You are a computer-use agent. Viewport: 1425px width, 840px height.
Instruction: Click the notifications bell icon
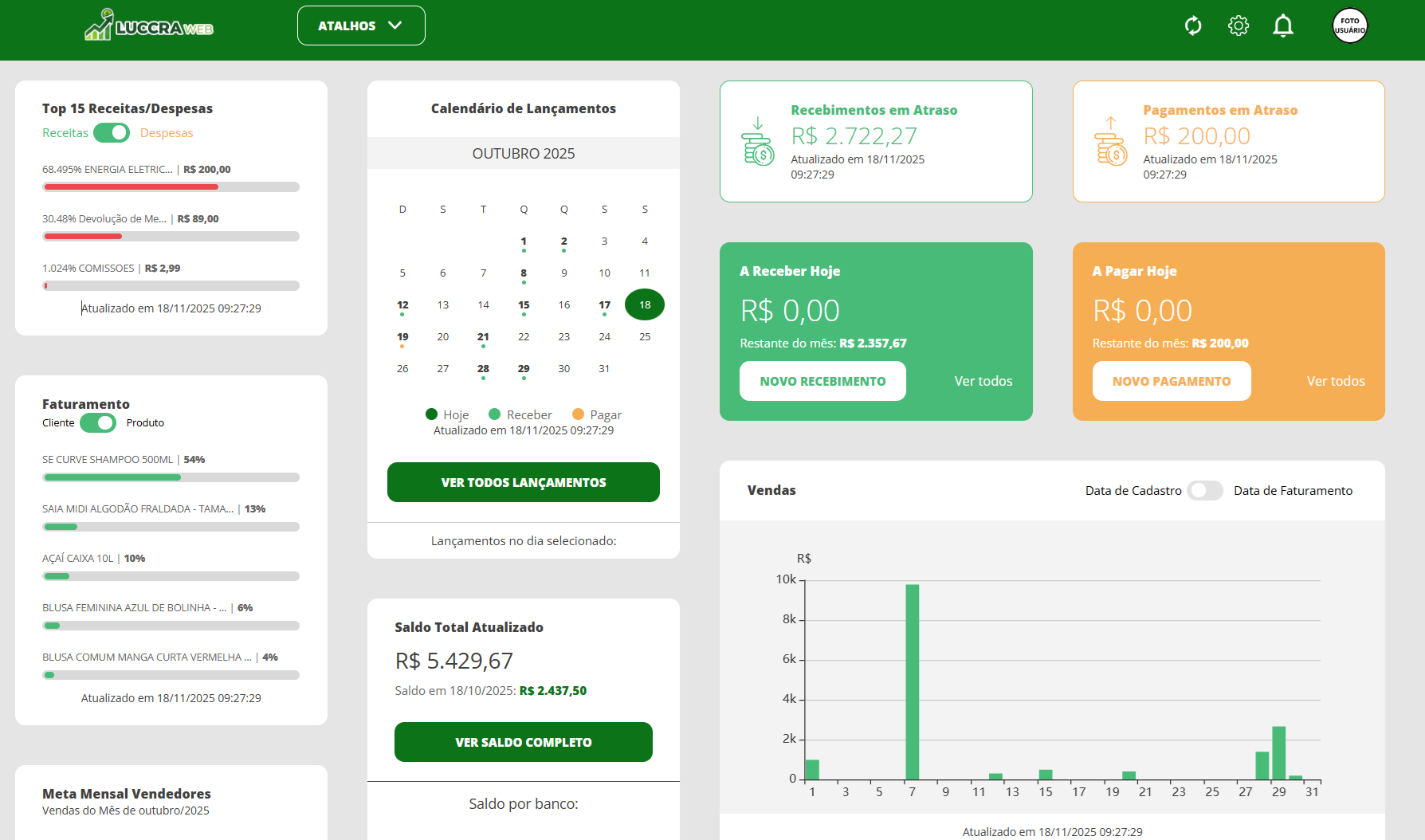(1283, 25)
